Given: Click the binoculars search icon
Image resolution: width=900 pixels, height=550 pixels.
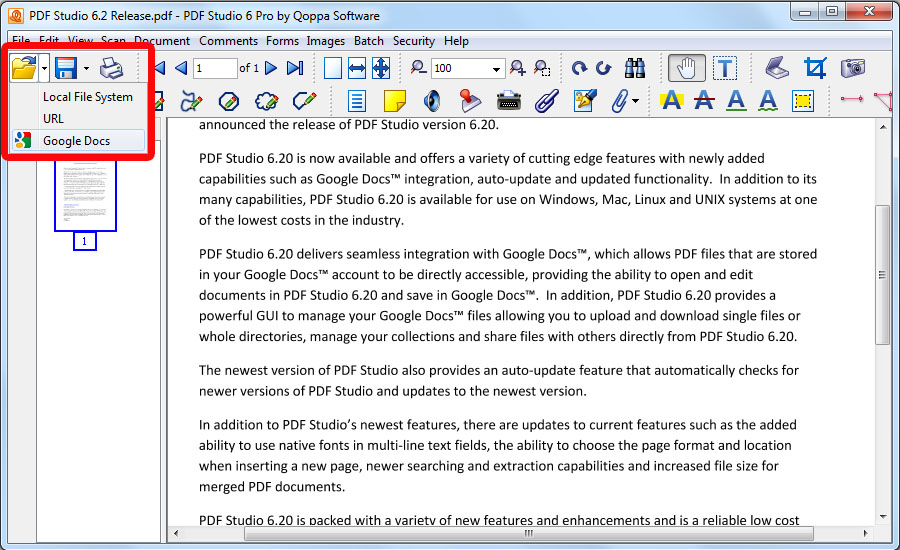Looking at the screenshot, I should click(x=634, y=68).
